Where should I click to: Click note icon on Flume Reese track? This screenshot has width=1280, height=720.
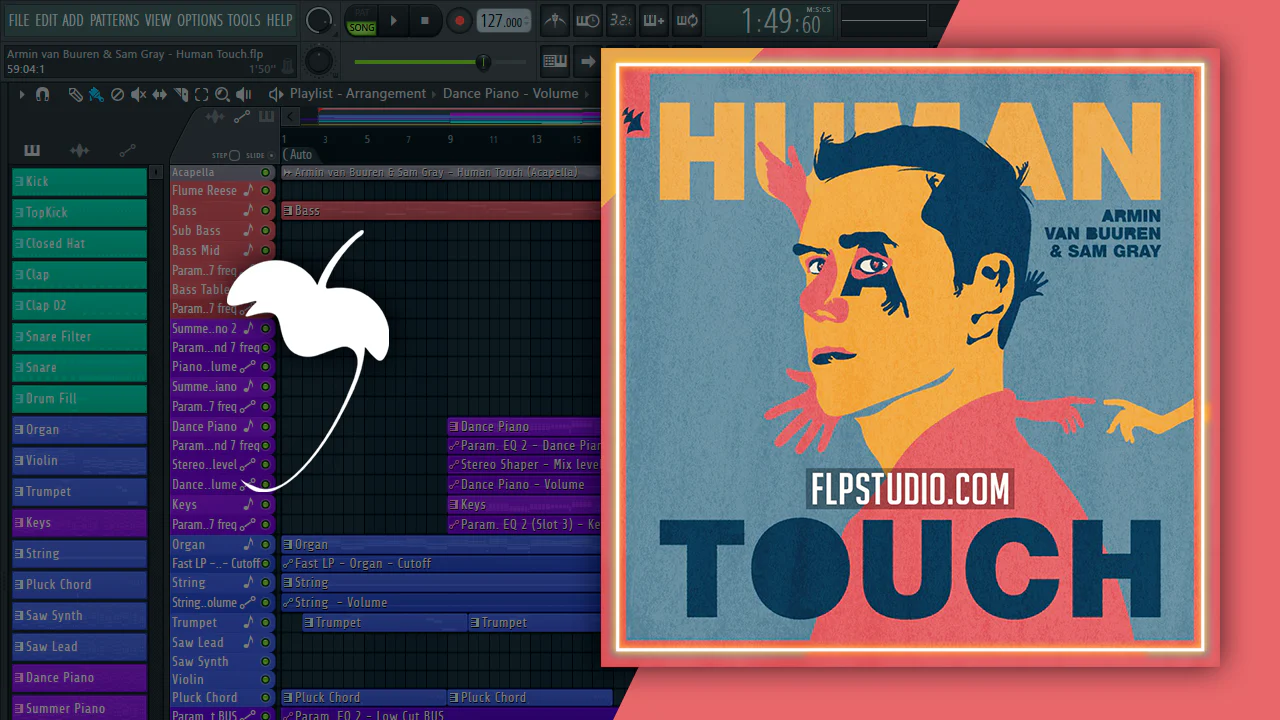click(248, 190)
